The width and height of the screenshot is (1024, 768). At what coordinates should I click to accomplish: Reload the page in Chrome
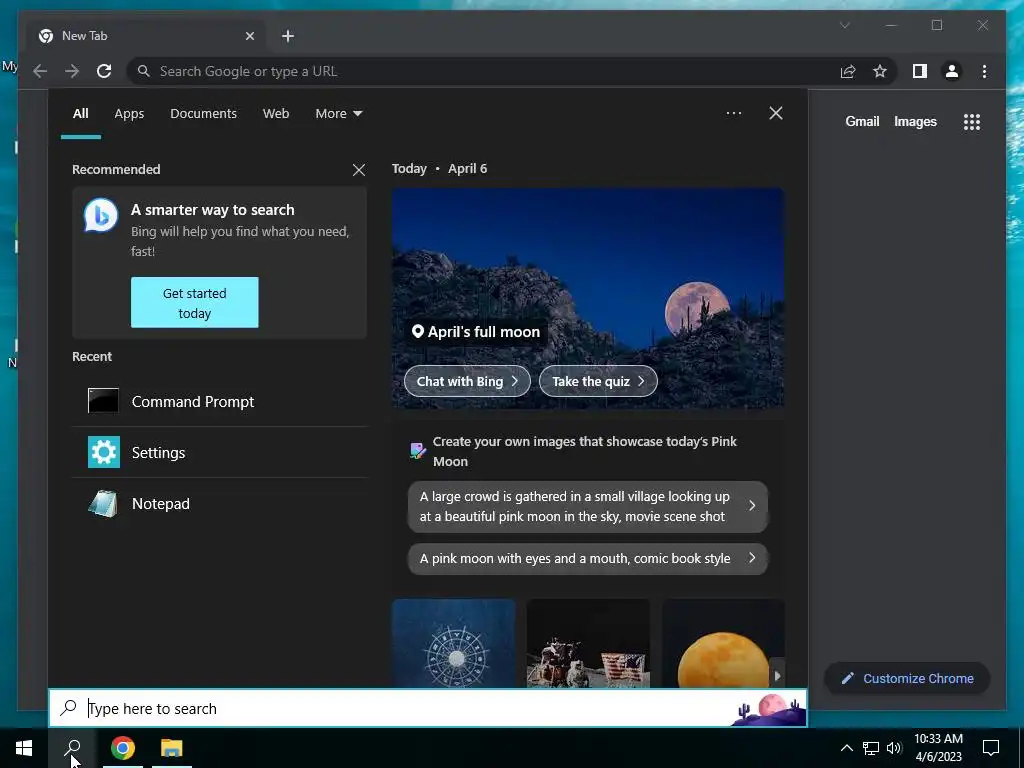104,71
